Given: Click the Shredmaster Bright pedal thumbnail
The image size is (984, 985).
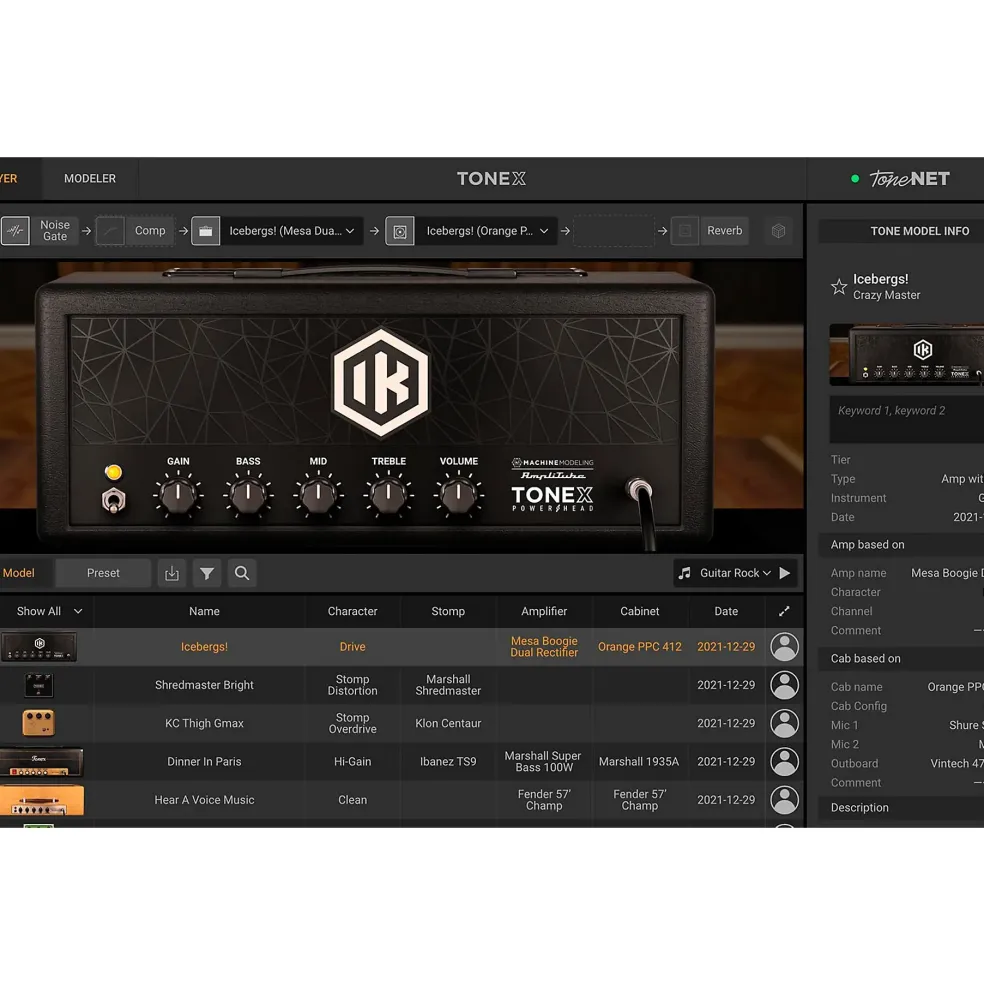Looking at the screenshot, I should tap(38, 685).
